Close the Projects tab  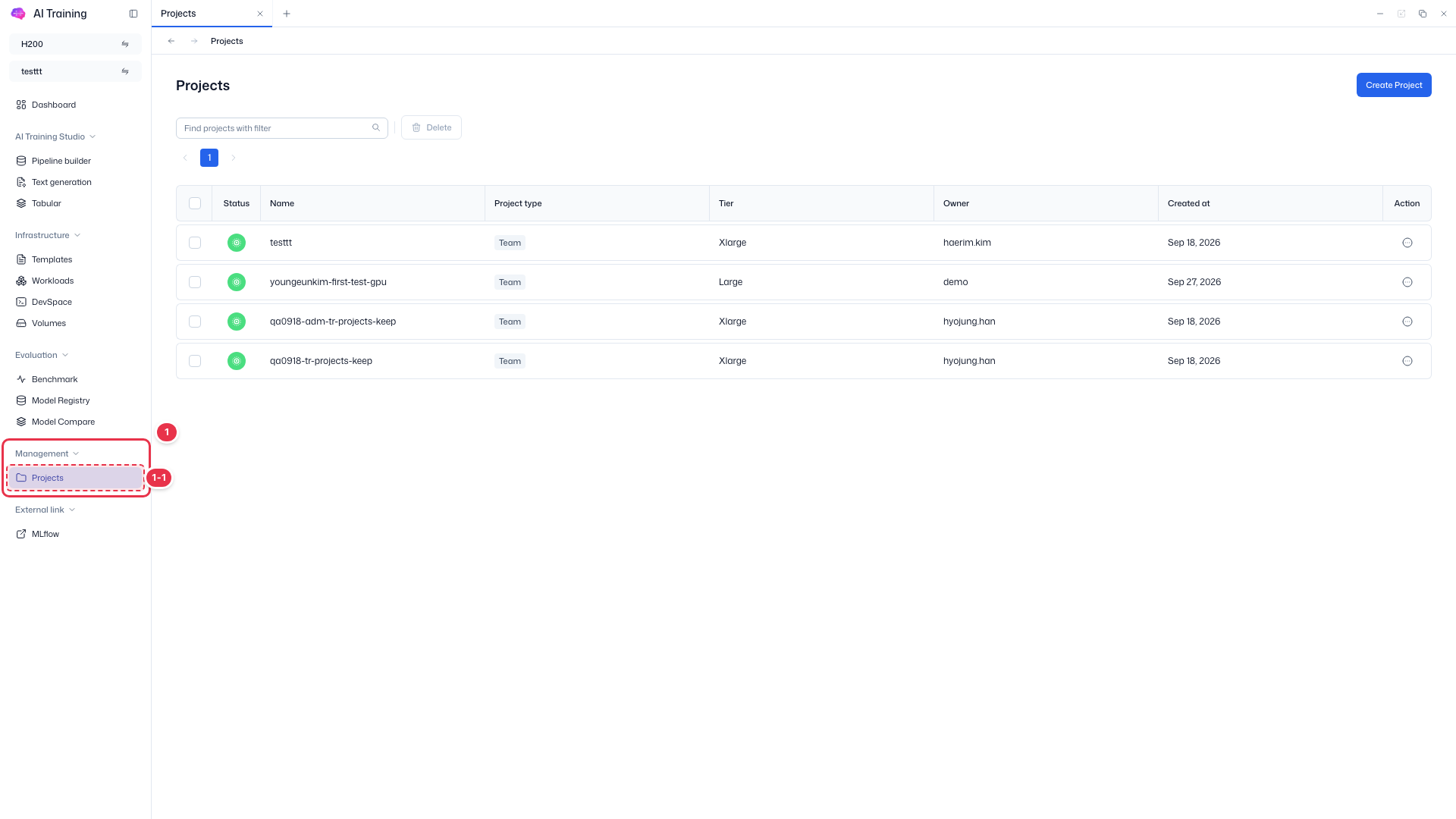click(260, 14)
